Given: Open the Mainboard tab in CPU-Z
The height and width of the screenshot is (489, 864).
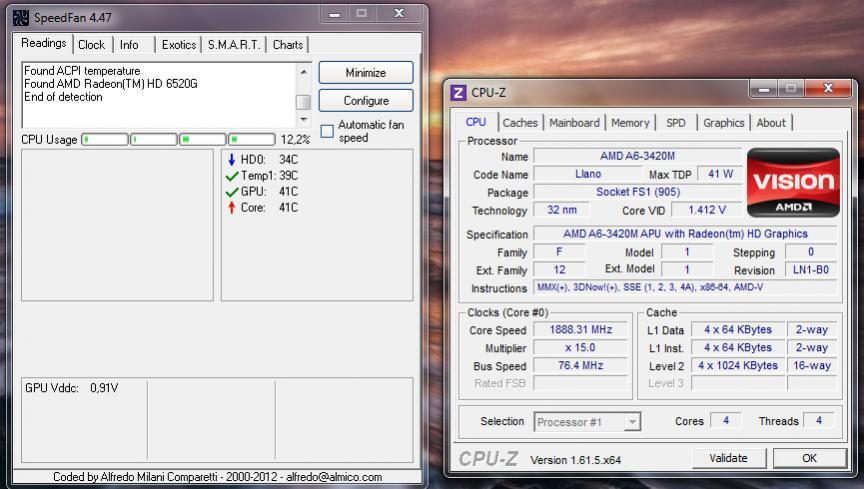Looking at the screenshot, I should (x=574, y=122).
